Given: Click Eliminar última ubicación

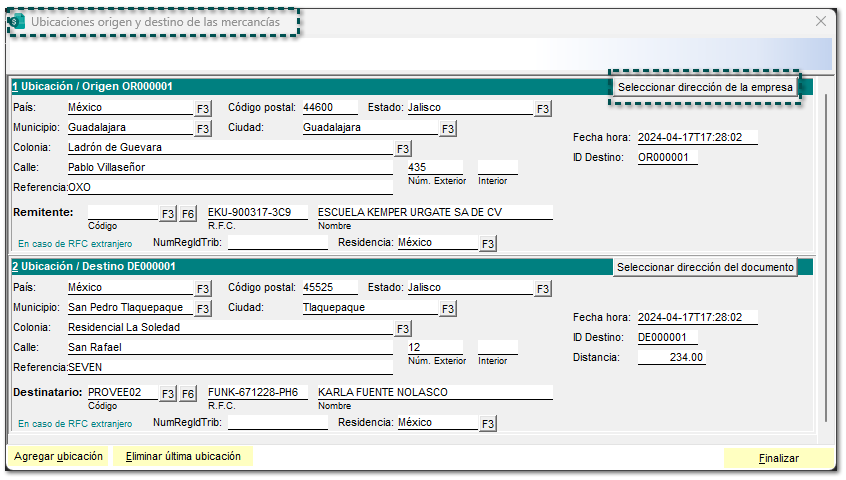Looking at the screenshot, I should [183, 456].
